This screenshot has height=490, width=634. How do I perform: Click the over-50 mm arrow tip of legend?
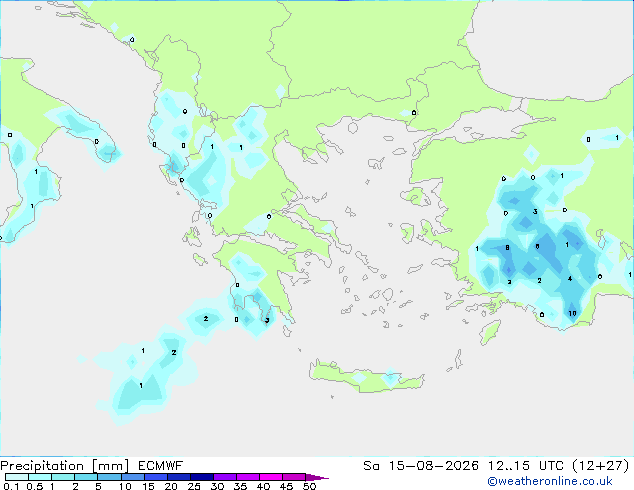[x=317, y=477]
